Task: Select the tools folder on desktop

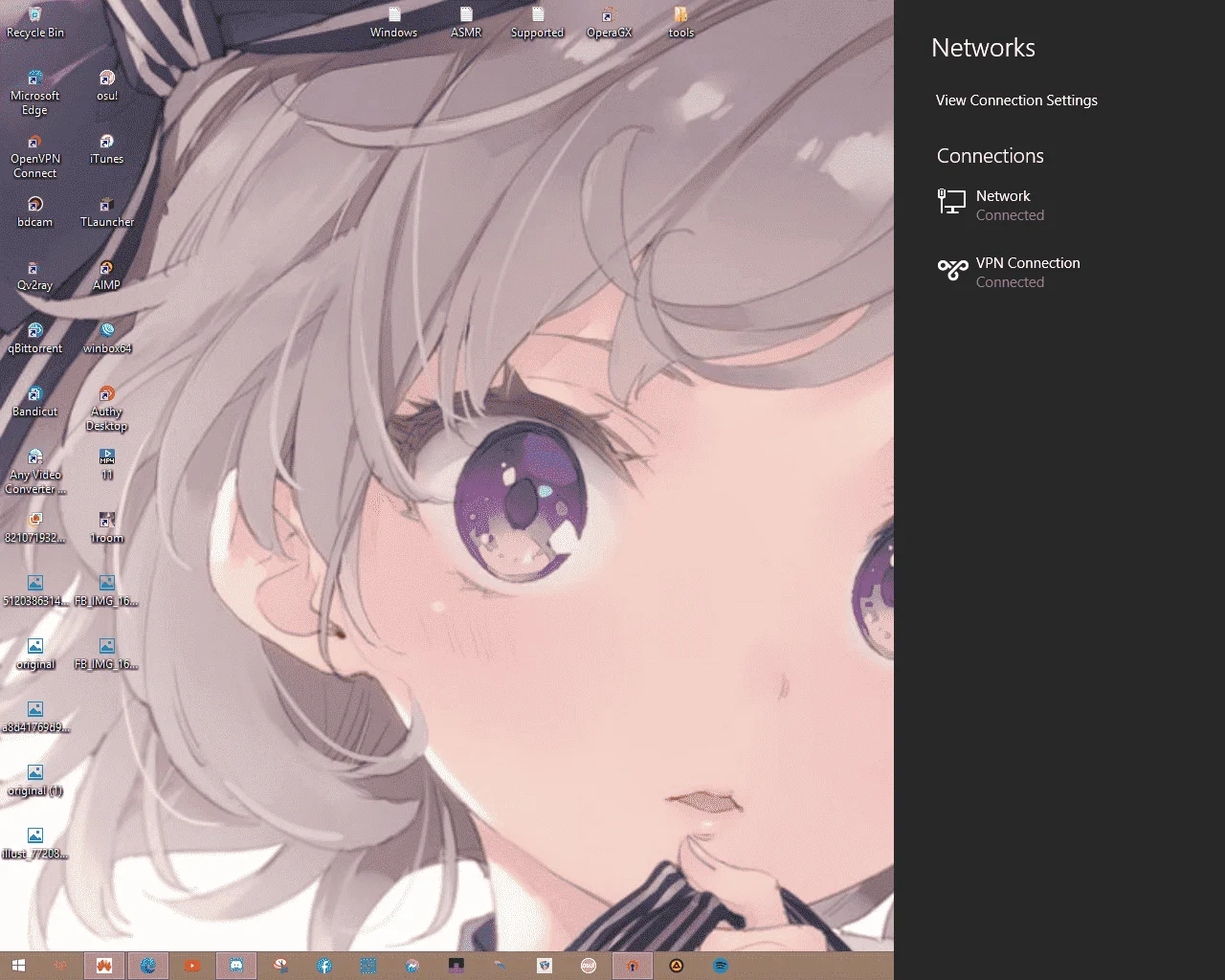Action: pos(681,23)
